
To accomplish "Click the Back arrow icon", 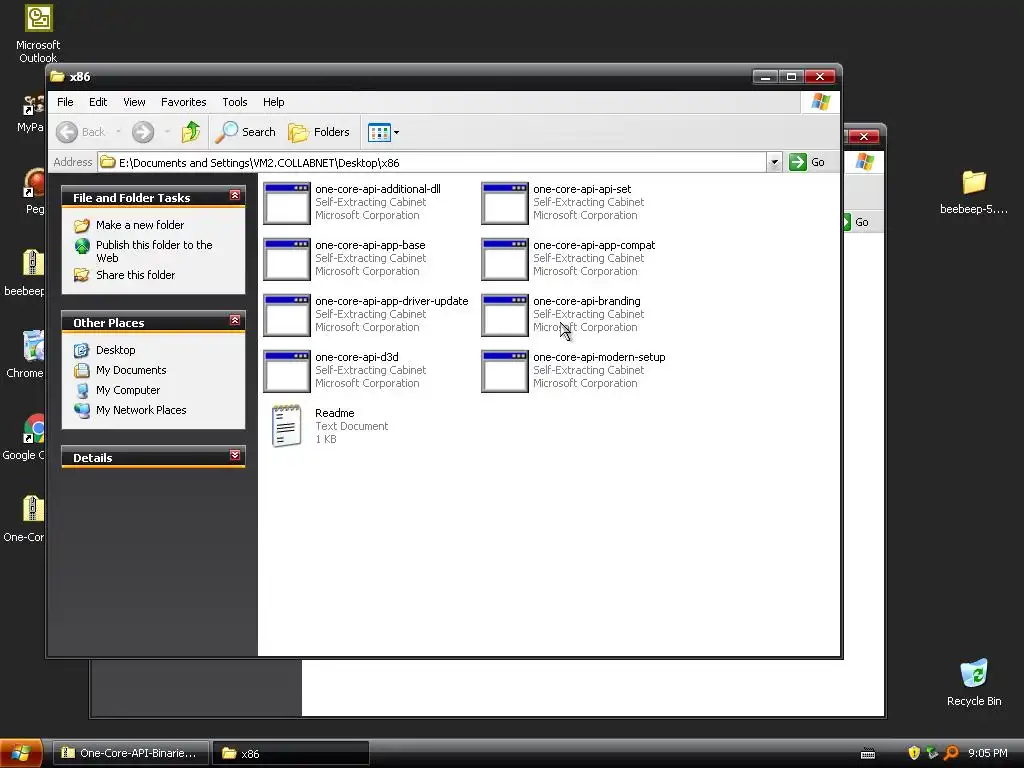I will (x=67, y=132).
